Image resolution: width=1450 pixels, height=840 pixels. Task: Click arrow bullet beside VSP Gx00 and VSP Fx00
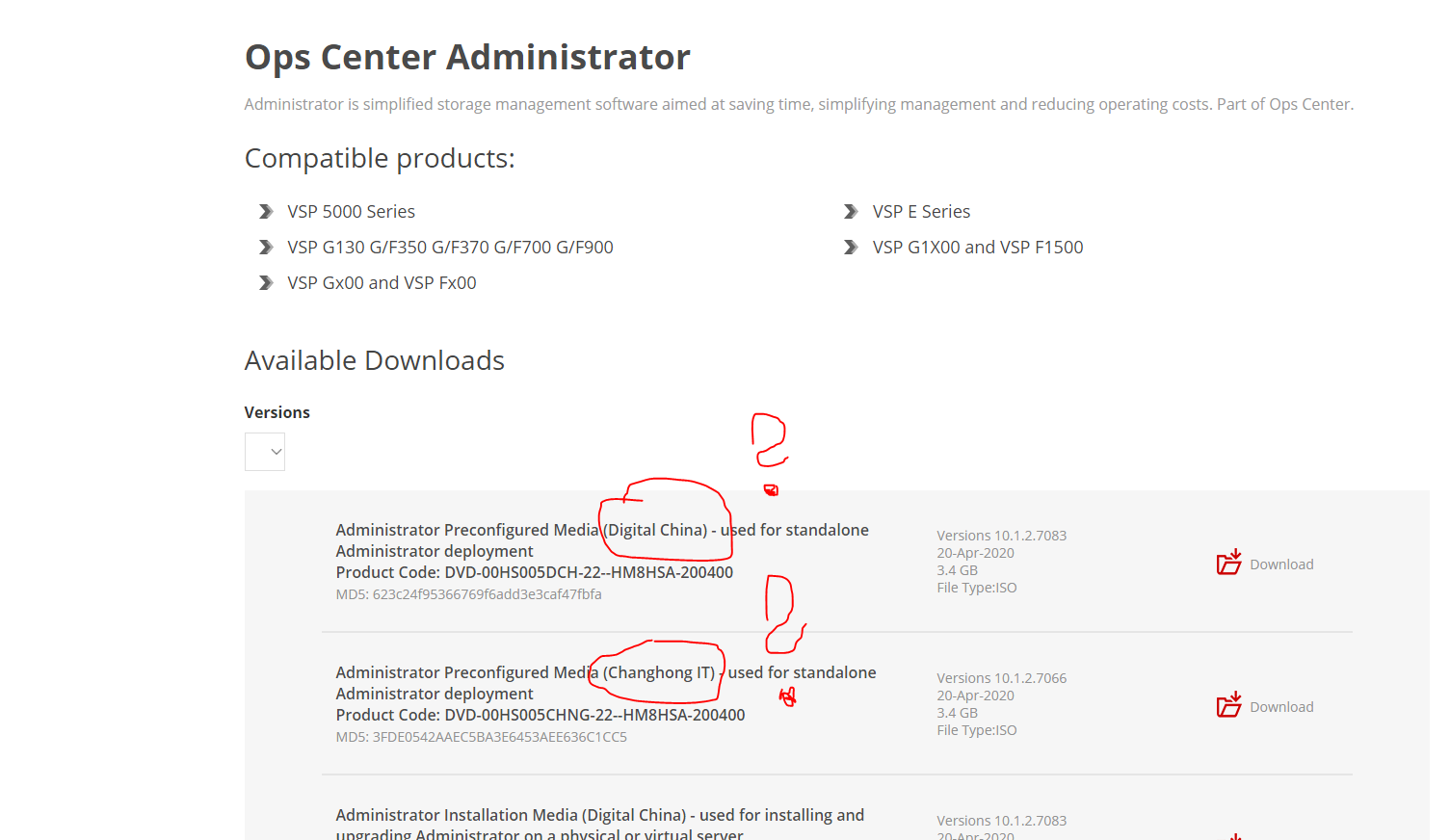click(266, 283)
